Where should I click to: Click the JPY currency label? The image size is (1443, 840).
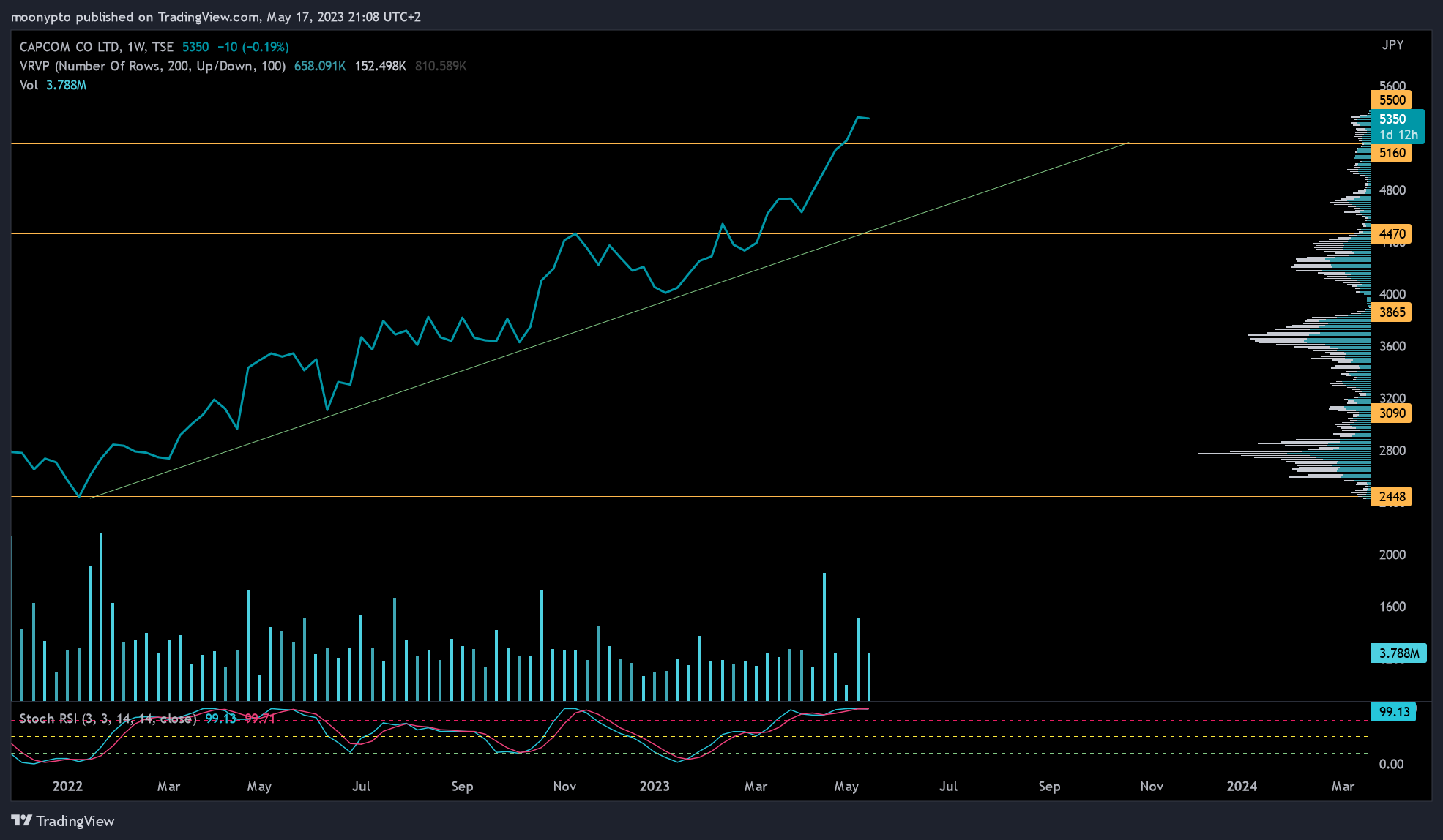pos(1392,45)
